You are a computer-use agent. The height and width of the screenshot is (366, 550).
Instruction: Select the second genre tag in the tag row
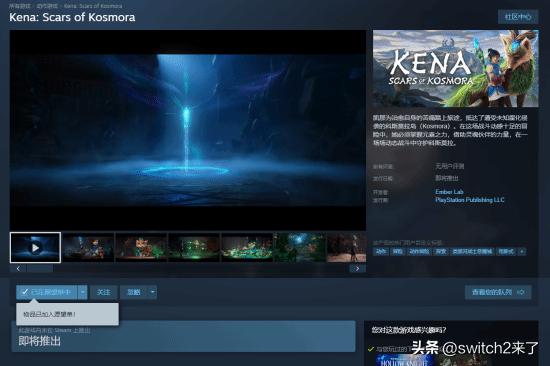click(397, 251)
